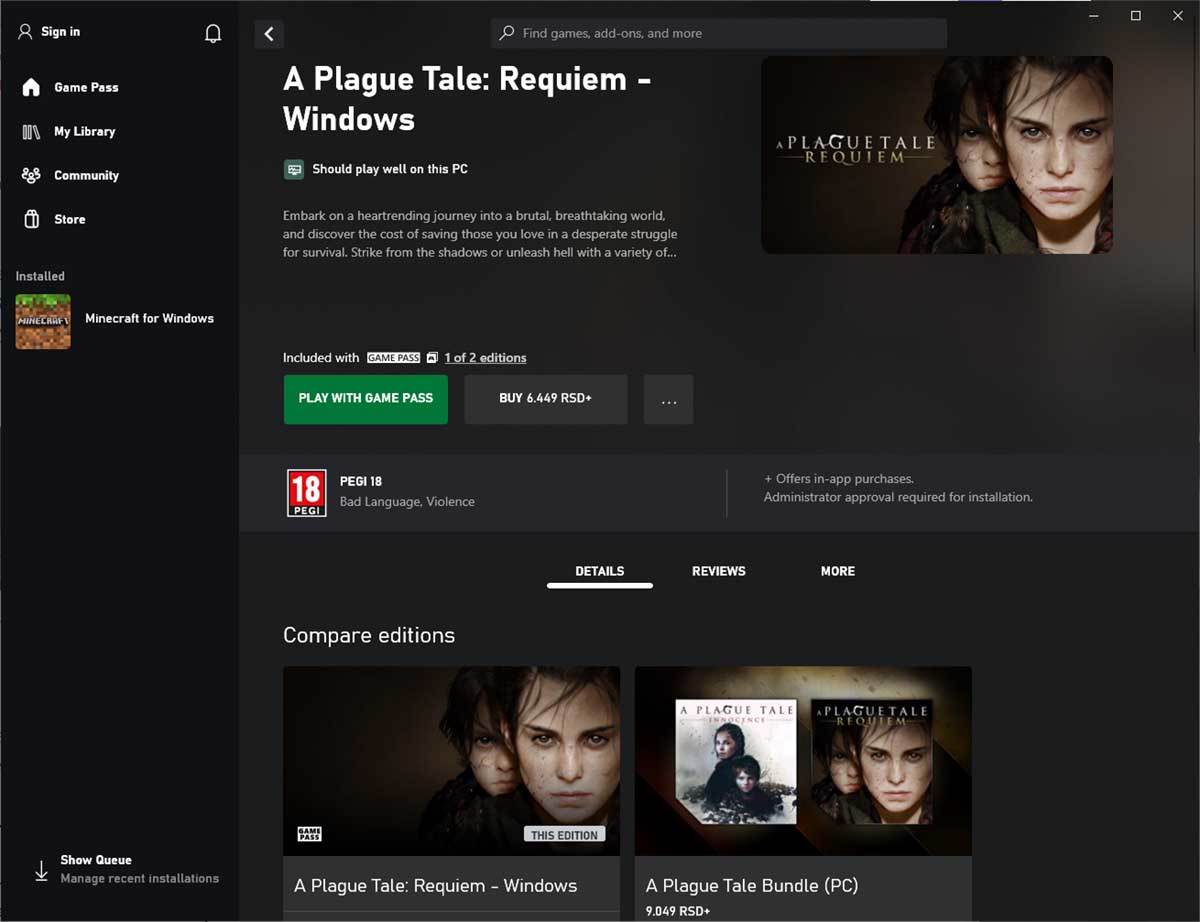The height and width of the screenshot is (922, 1200).
Task: Select the Community icon in the sidebar
Action: (29, 175)
